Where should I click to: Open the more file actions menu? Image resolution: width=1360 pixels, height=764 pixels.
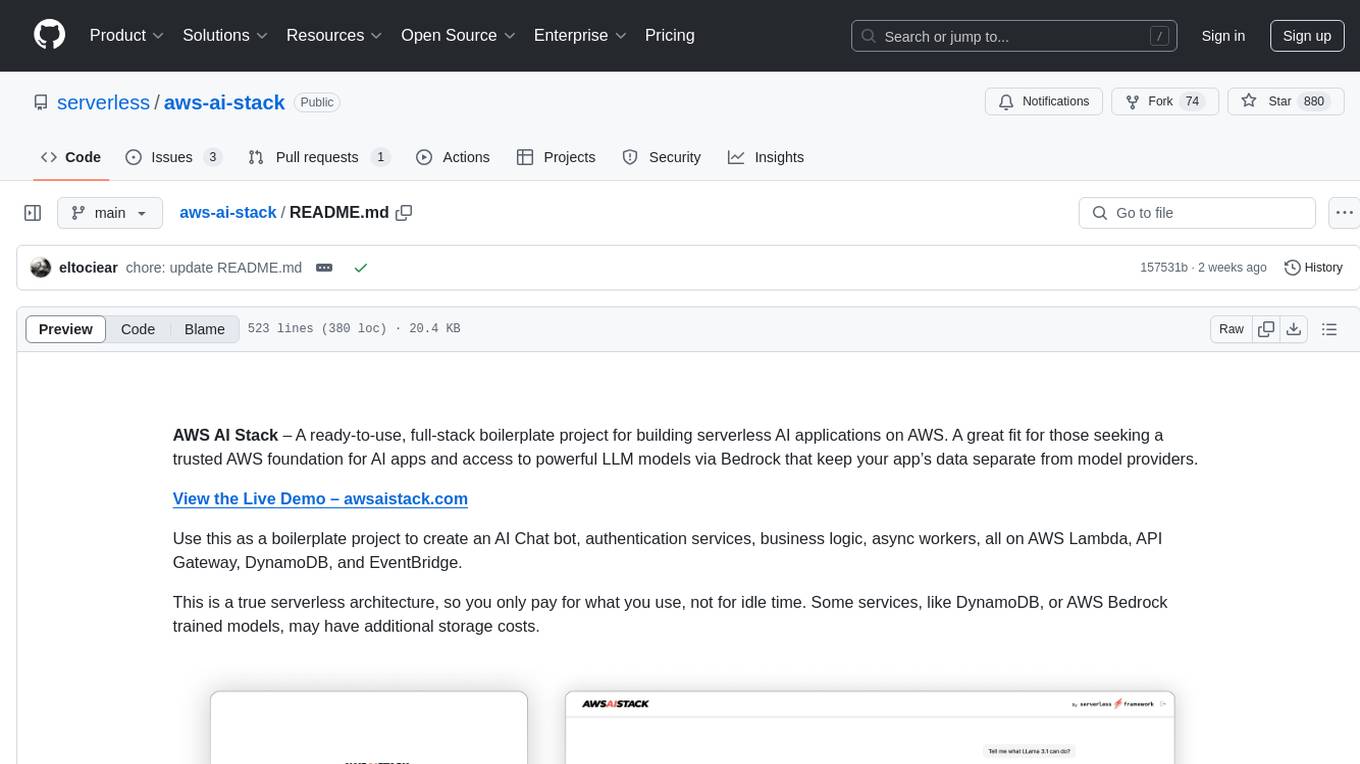1344,213
